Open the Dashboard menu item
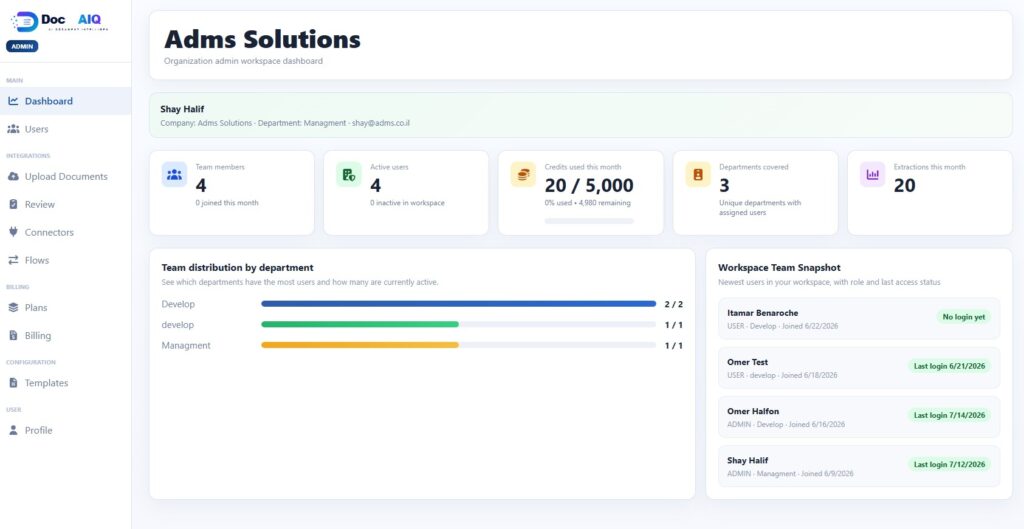Screen dimensions: 1024x529 (x=65, y=101)
